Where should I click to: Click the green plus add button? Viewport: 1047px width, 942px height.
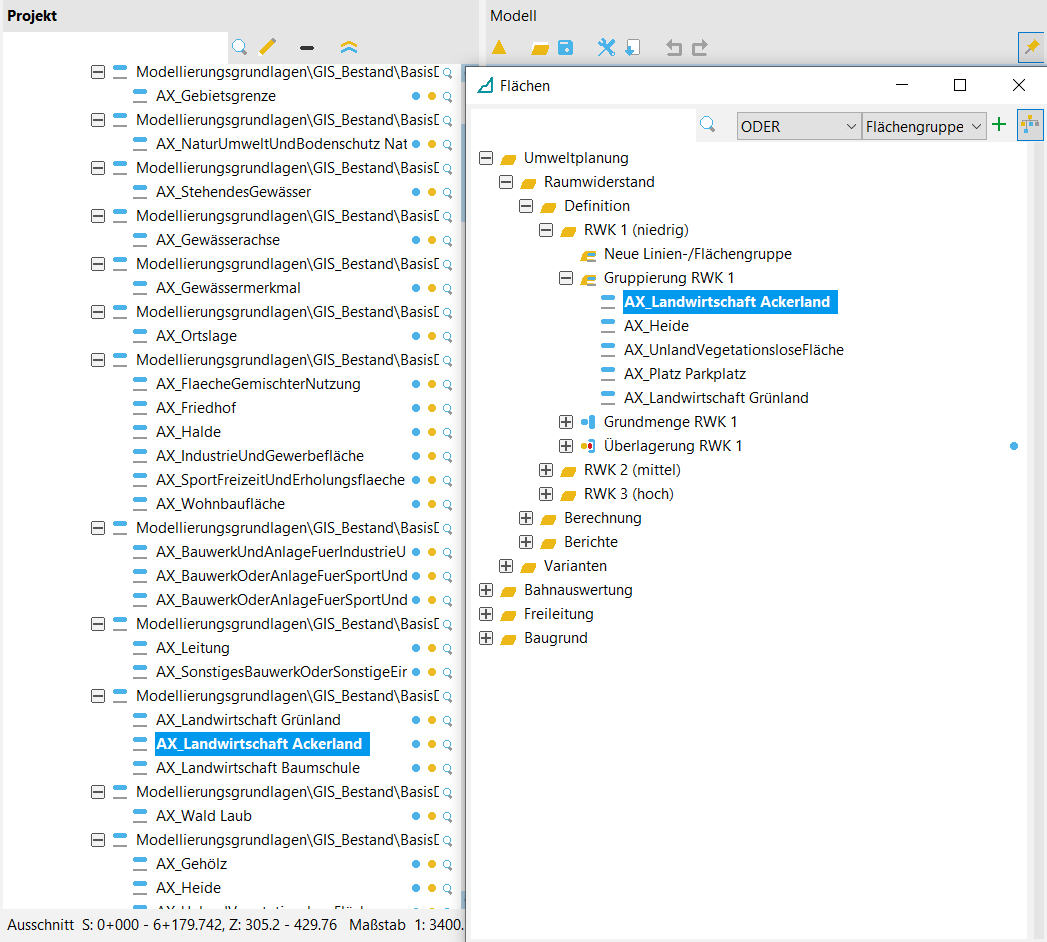[x=998, y=125]
